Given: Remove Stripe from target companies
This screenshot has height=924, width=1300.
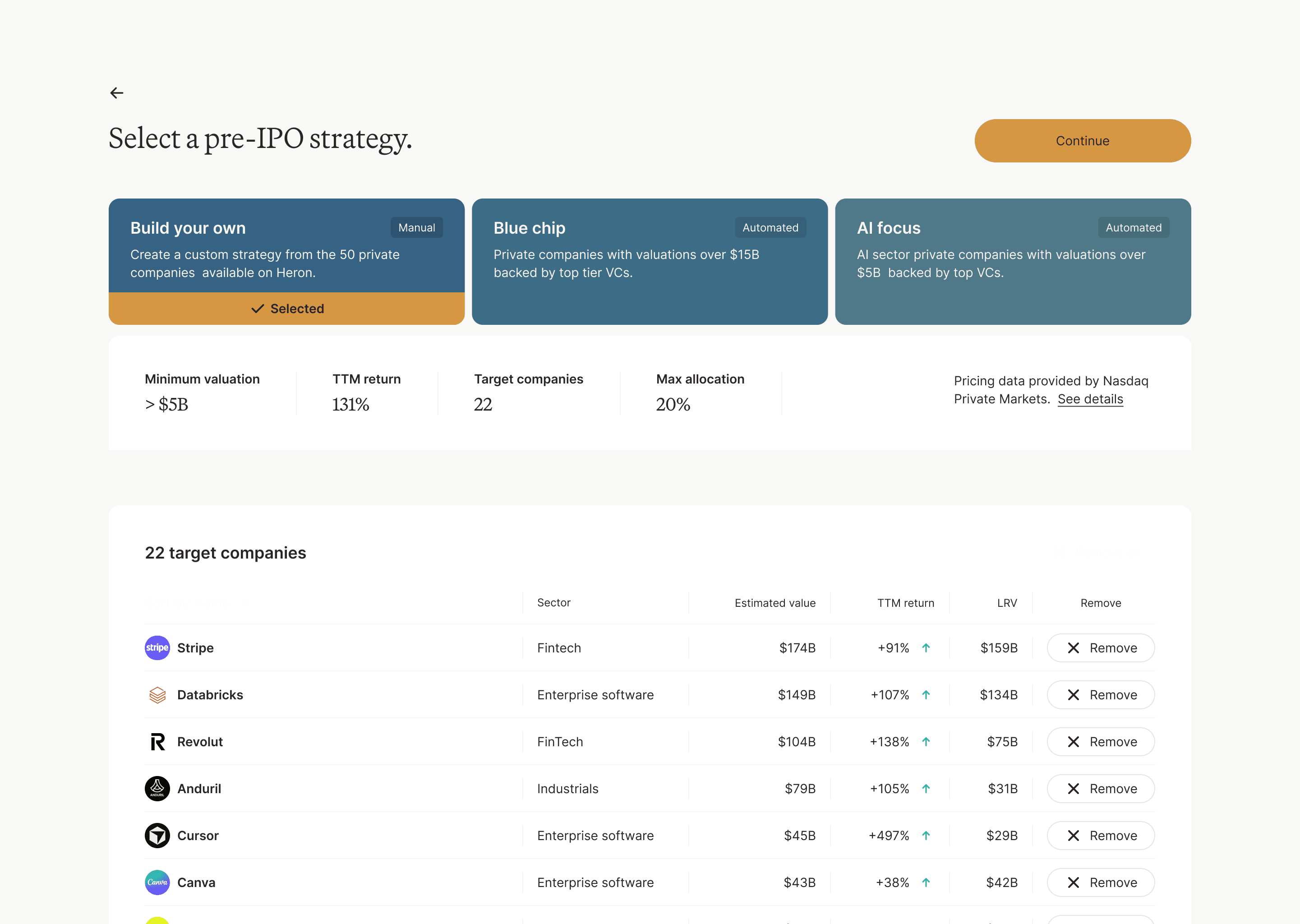Looking at the screenshot, I should (x=1100, y=648).
